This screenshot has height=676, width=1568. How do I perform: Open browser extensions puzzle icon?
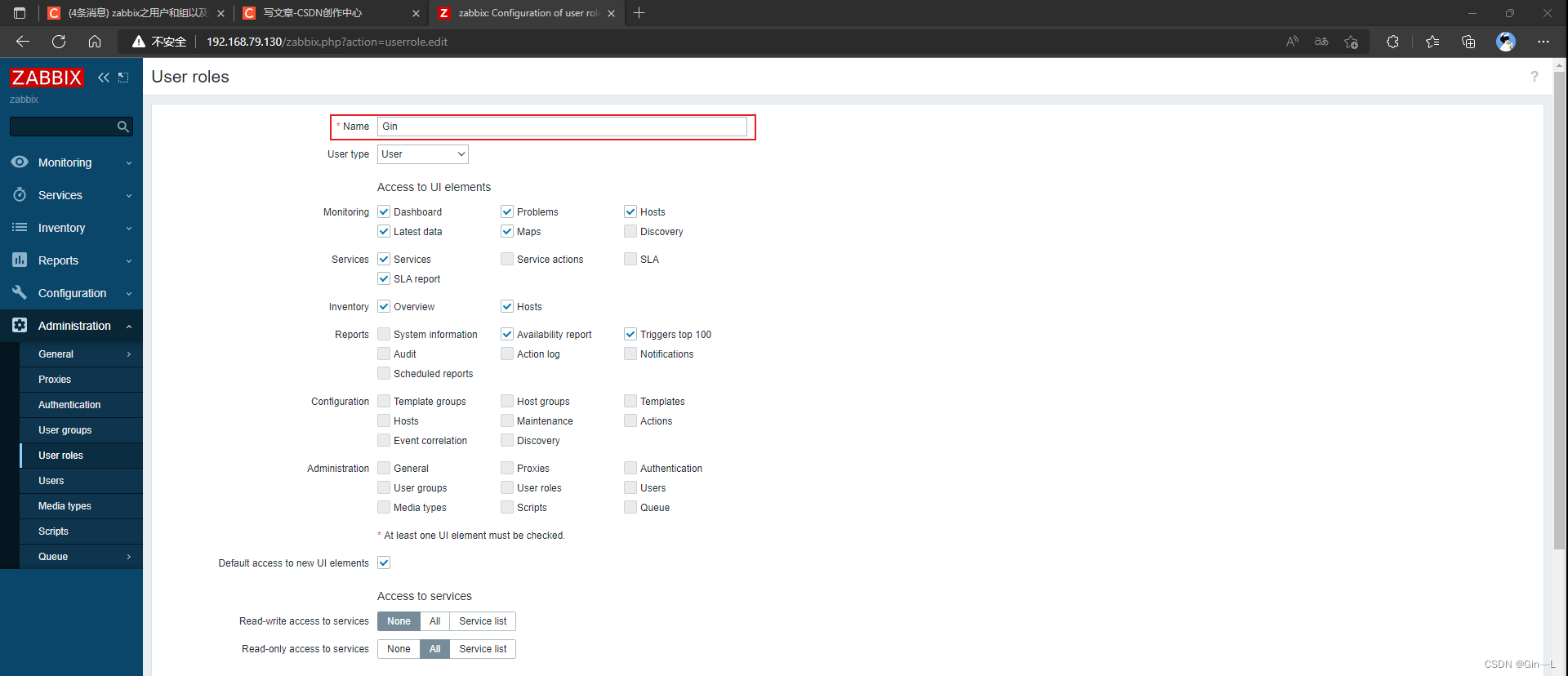tap(1392, 42)
